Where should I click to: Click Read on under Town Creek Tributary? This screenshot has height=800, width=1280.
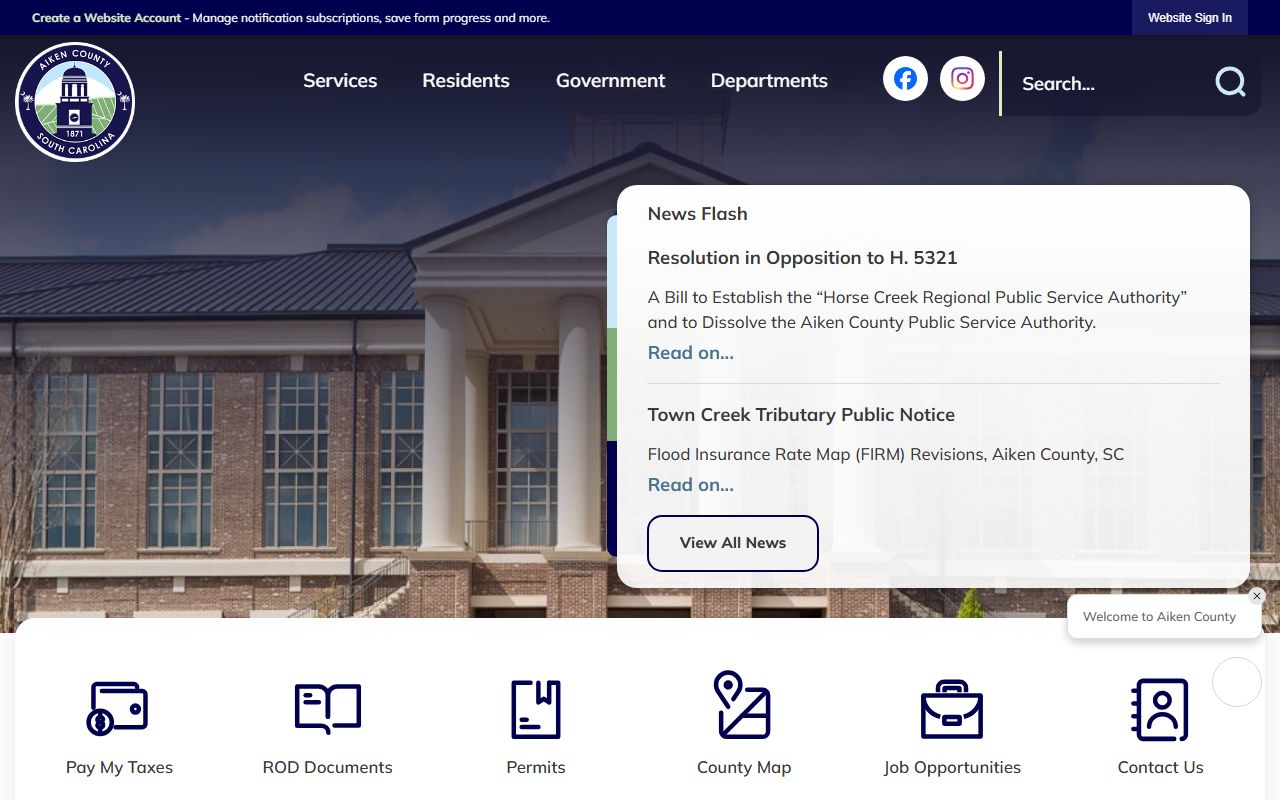691,484
